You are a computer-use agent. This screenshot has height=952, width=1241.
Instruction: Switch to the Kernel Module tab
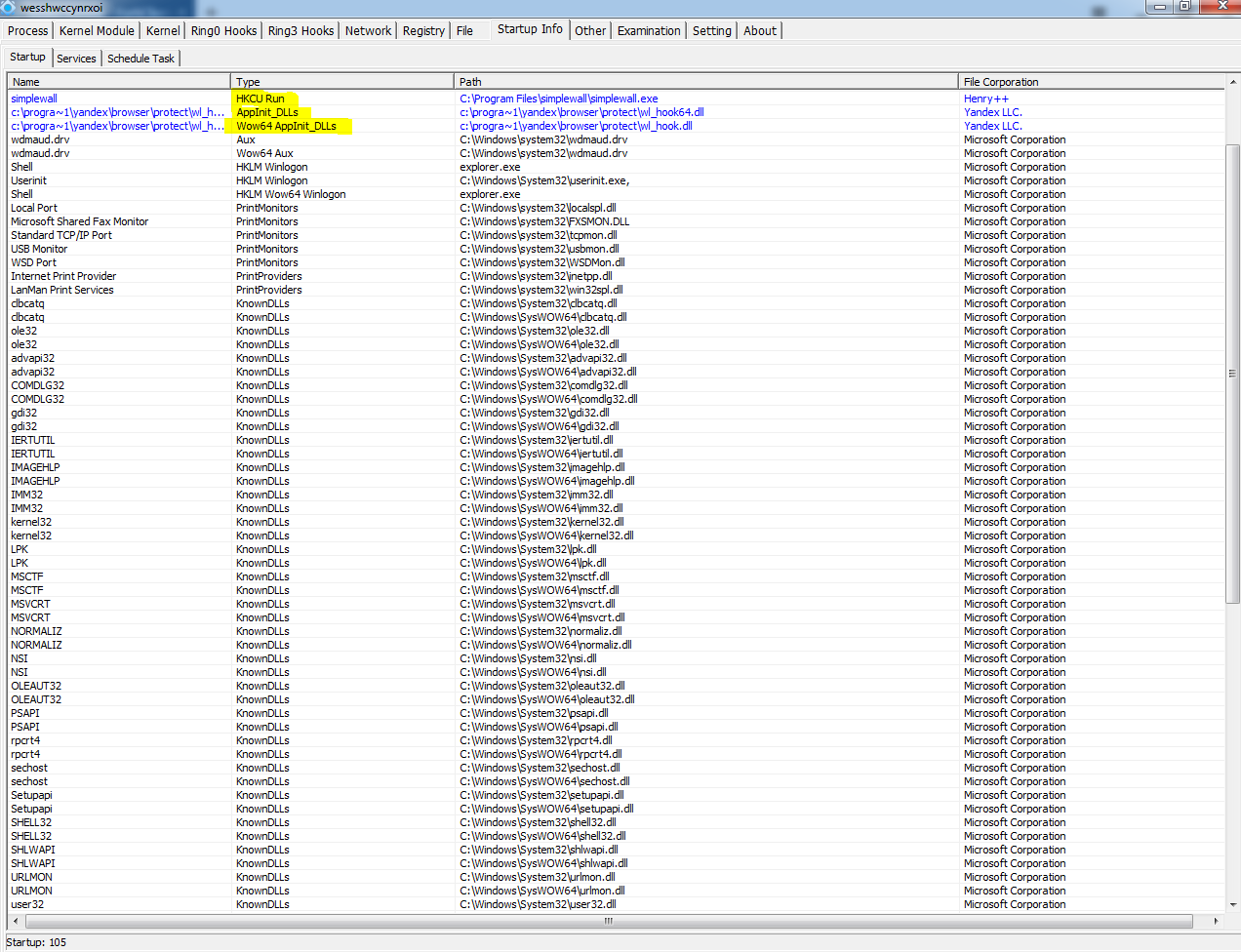[x=97, y=30]
